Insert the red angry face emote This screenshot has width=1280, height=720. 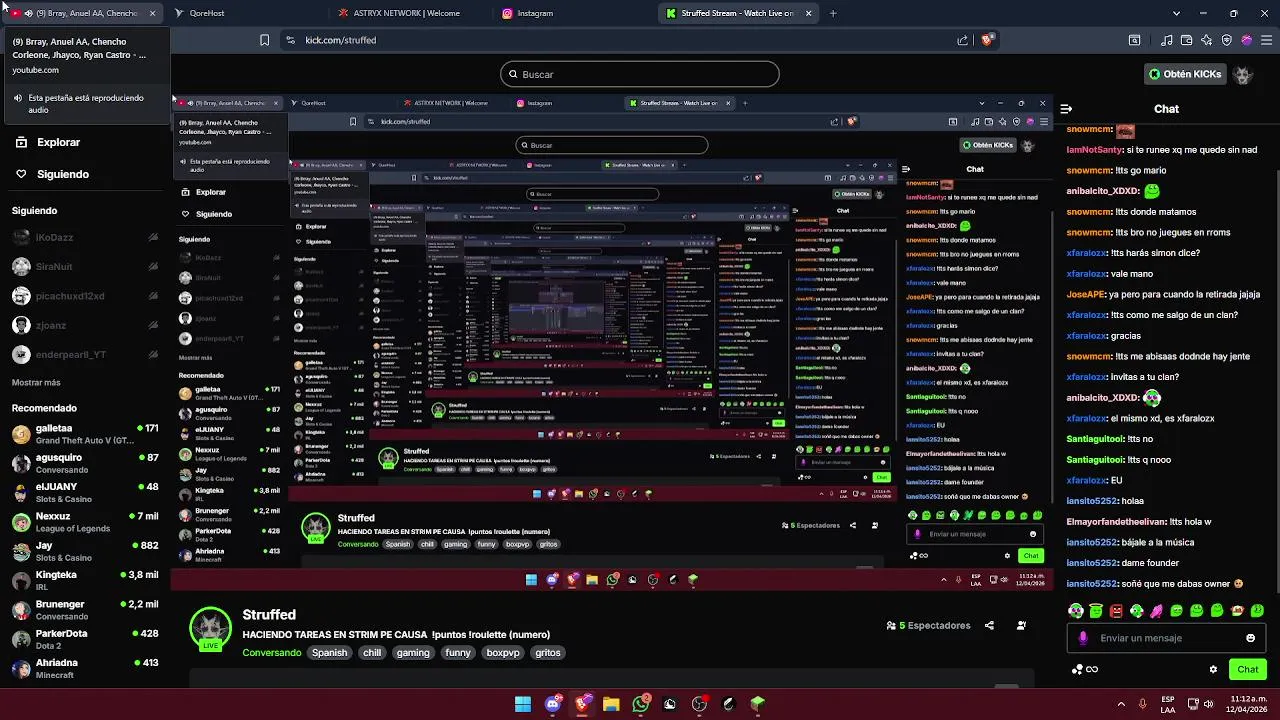coord(1116,610)
